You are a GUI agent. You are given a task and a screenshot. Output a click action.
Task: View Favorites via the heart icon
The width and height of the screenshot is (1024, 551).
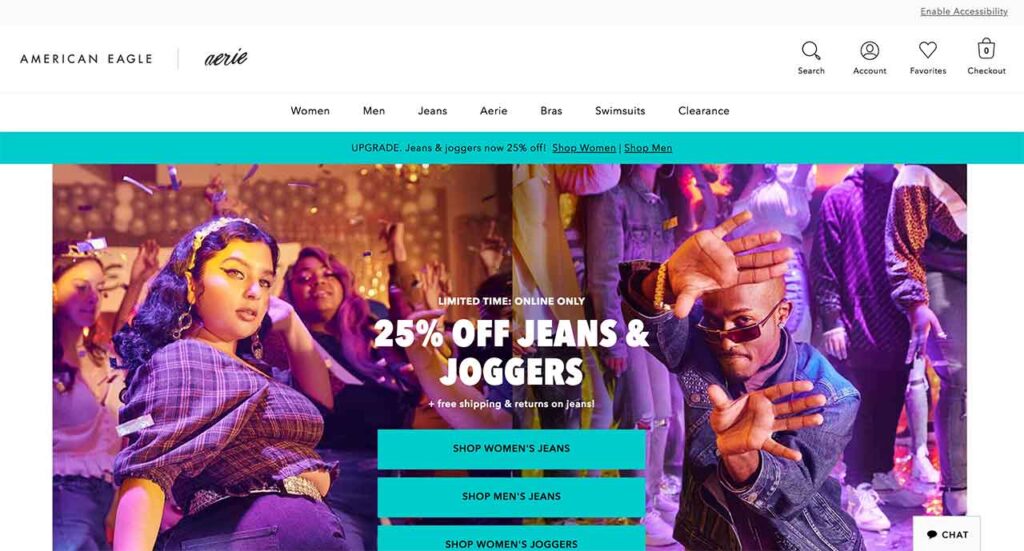click(927, 50)
